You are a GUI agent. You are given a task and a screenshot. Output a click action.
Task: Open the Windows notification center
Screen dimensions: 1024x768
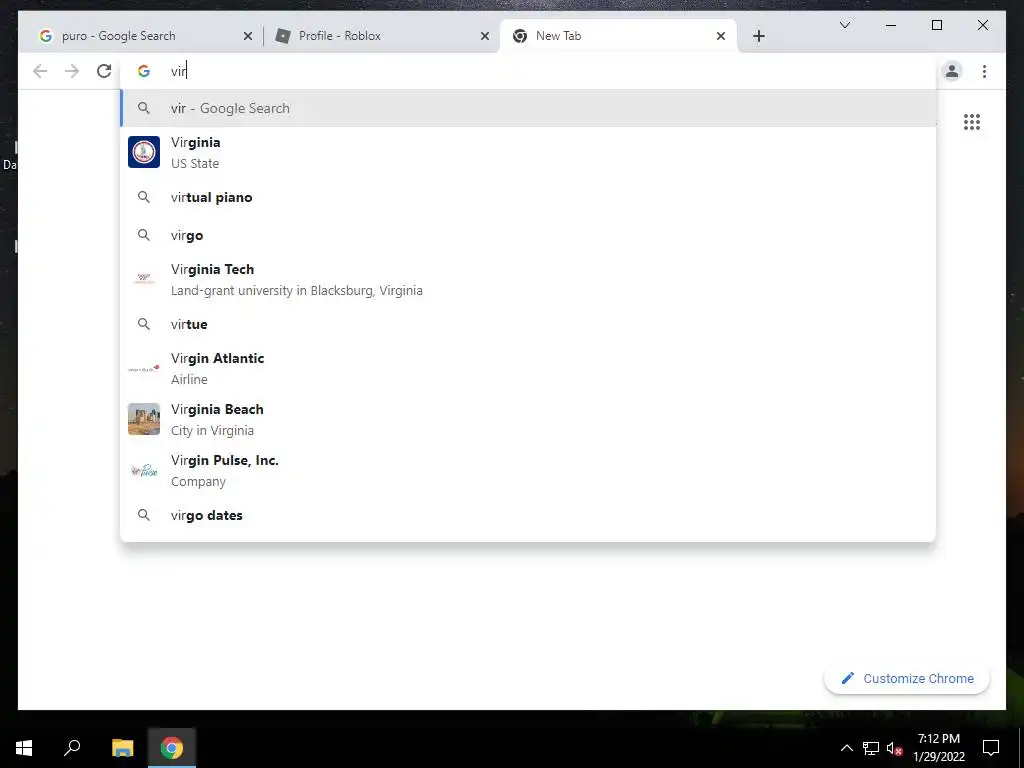pos(991,748)
